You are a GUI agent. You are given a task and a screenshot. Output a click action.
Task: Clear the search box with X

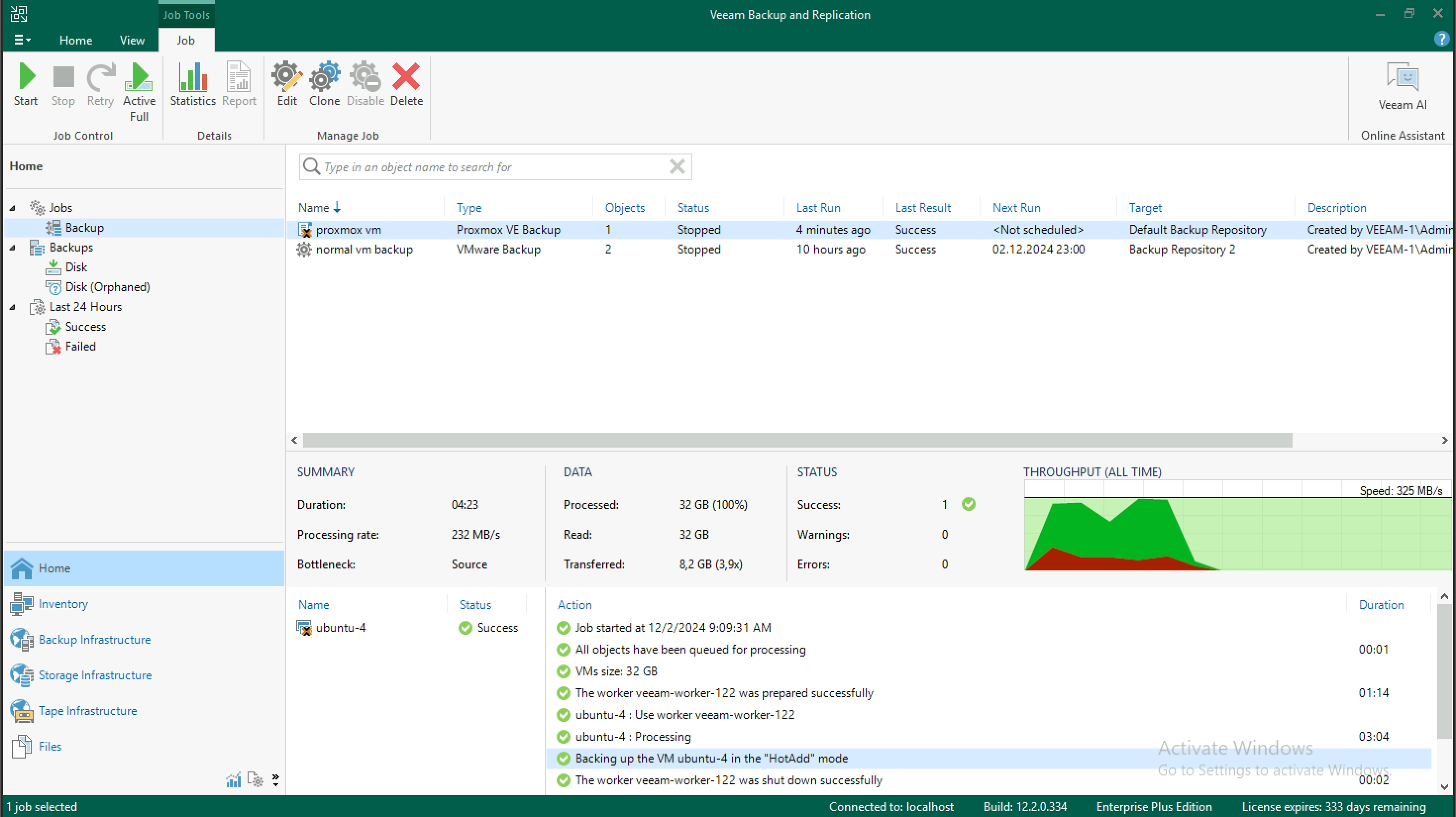click(677, 167)
